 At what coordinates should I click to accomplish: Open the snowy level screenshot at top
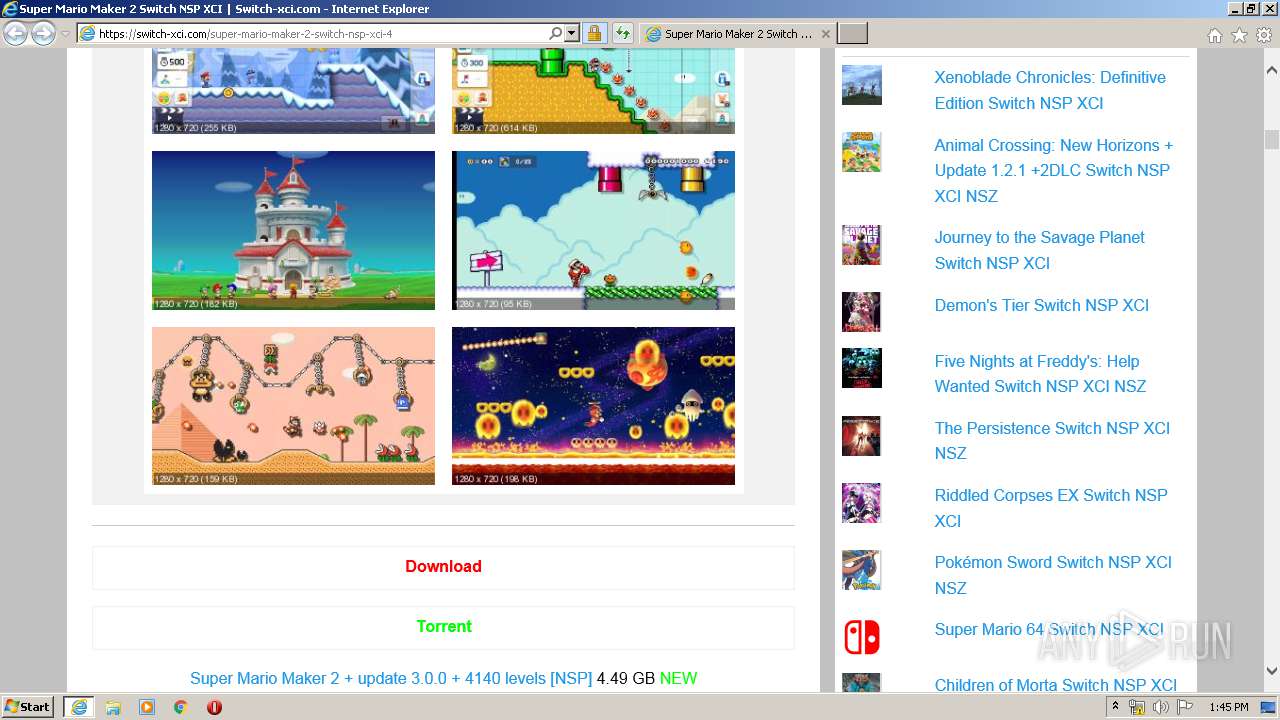293,91
